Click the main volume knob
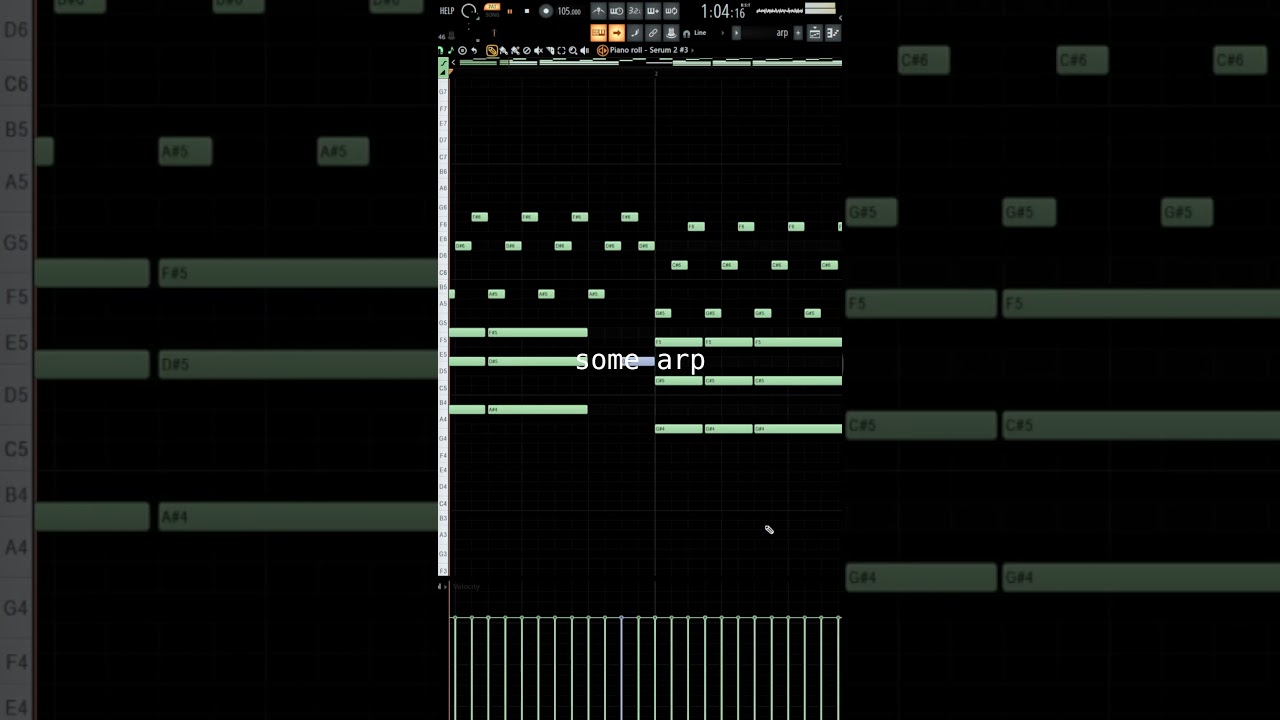Image resolution: width=1280 pixels, height=720 pixels. click(x=468, y=11)
